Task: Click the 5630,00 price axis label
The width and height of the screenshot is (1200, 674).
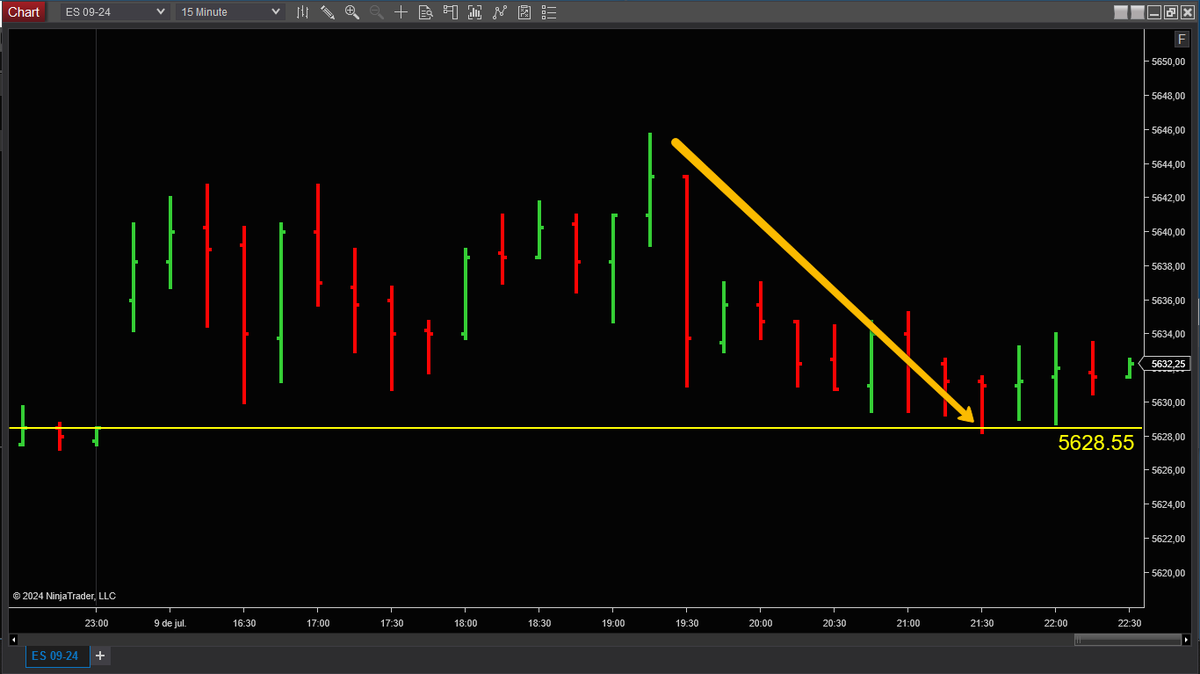Action: click(x=1167, y=403)
